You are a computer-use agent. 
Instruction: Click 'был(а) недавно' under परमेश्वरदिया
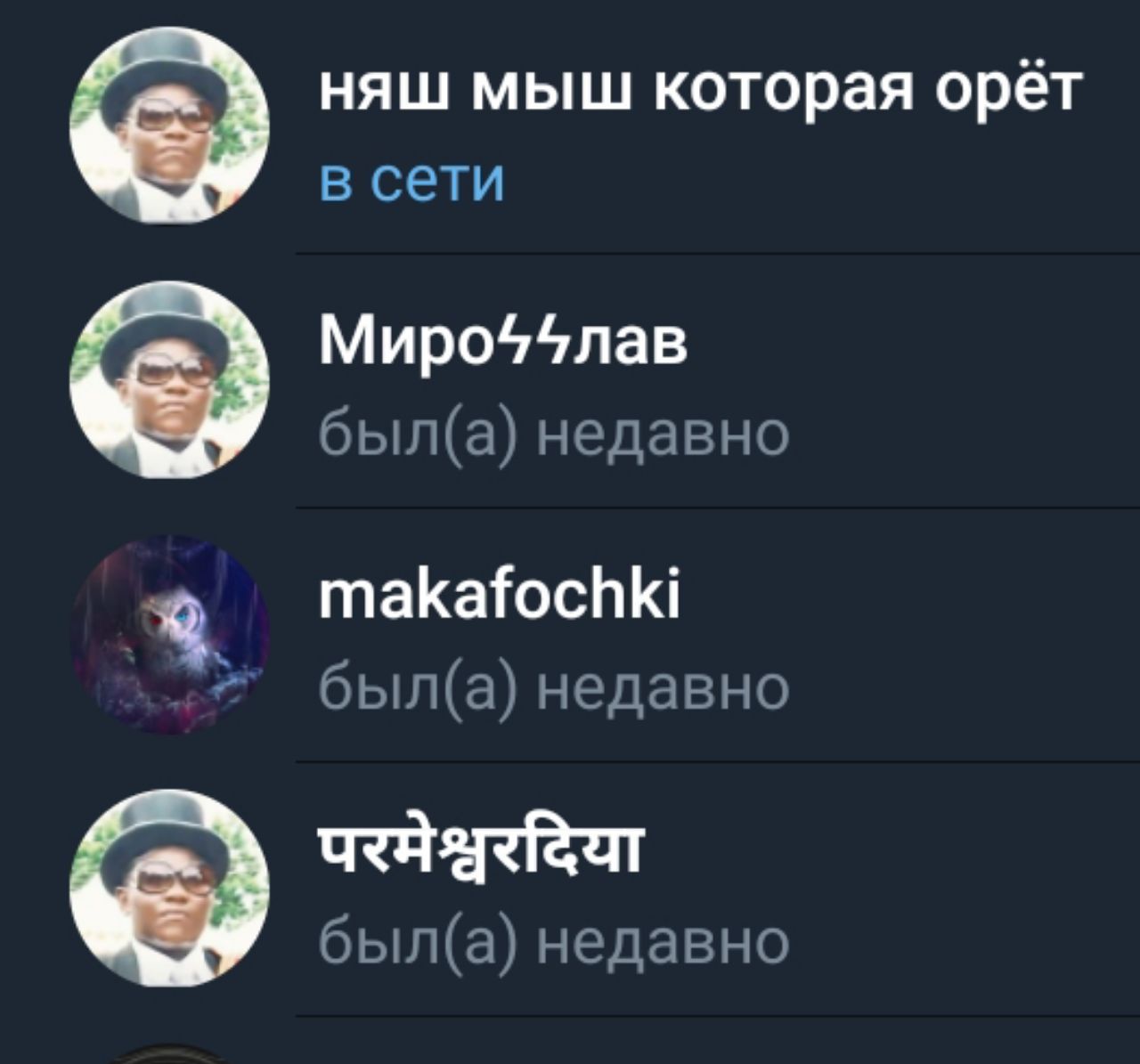click(x=554, y=942)
